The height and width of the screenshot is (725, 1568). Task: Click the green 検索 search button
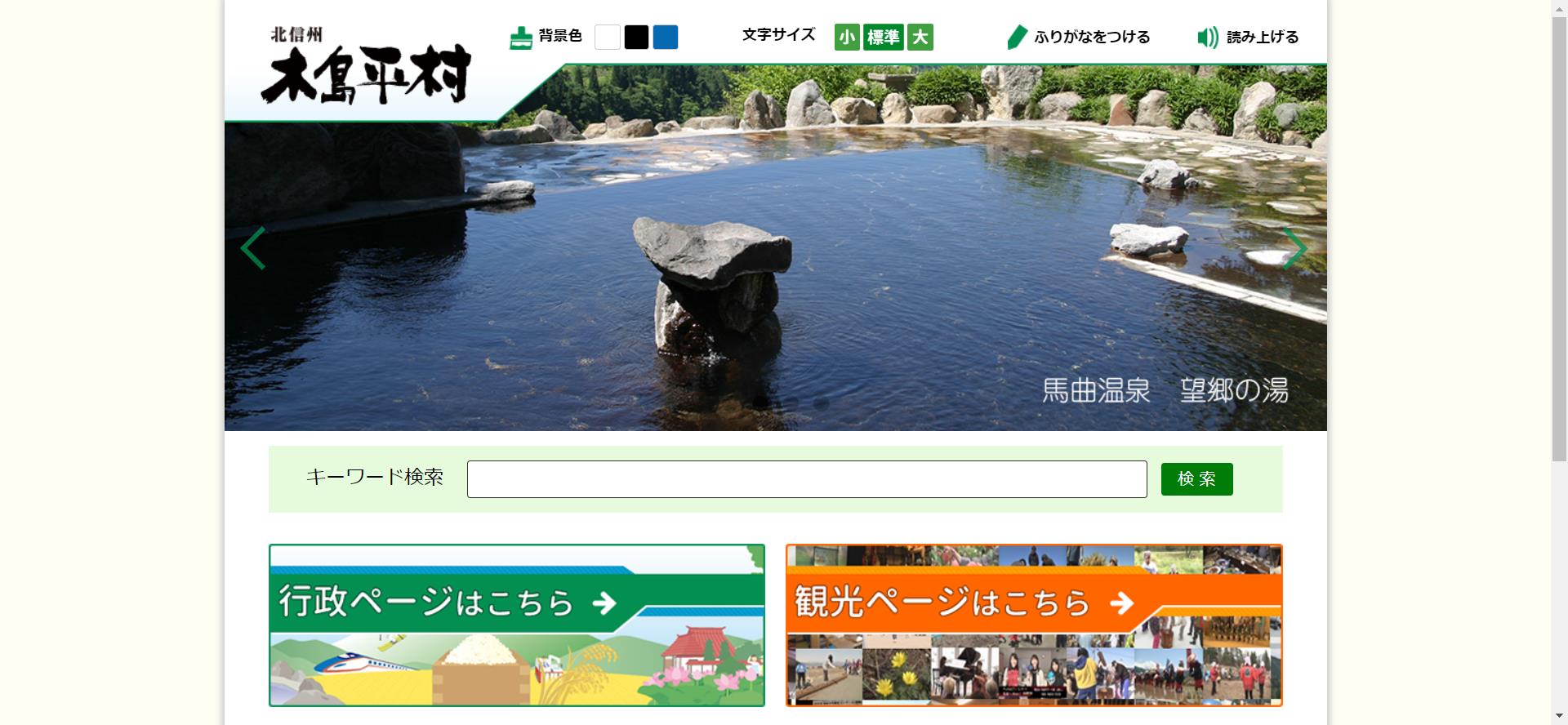click(1197, 479)
